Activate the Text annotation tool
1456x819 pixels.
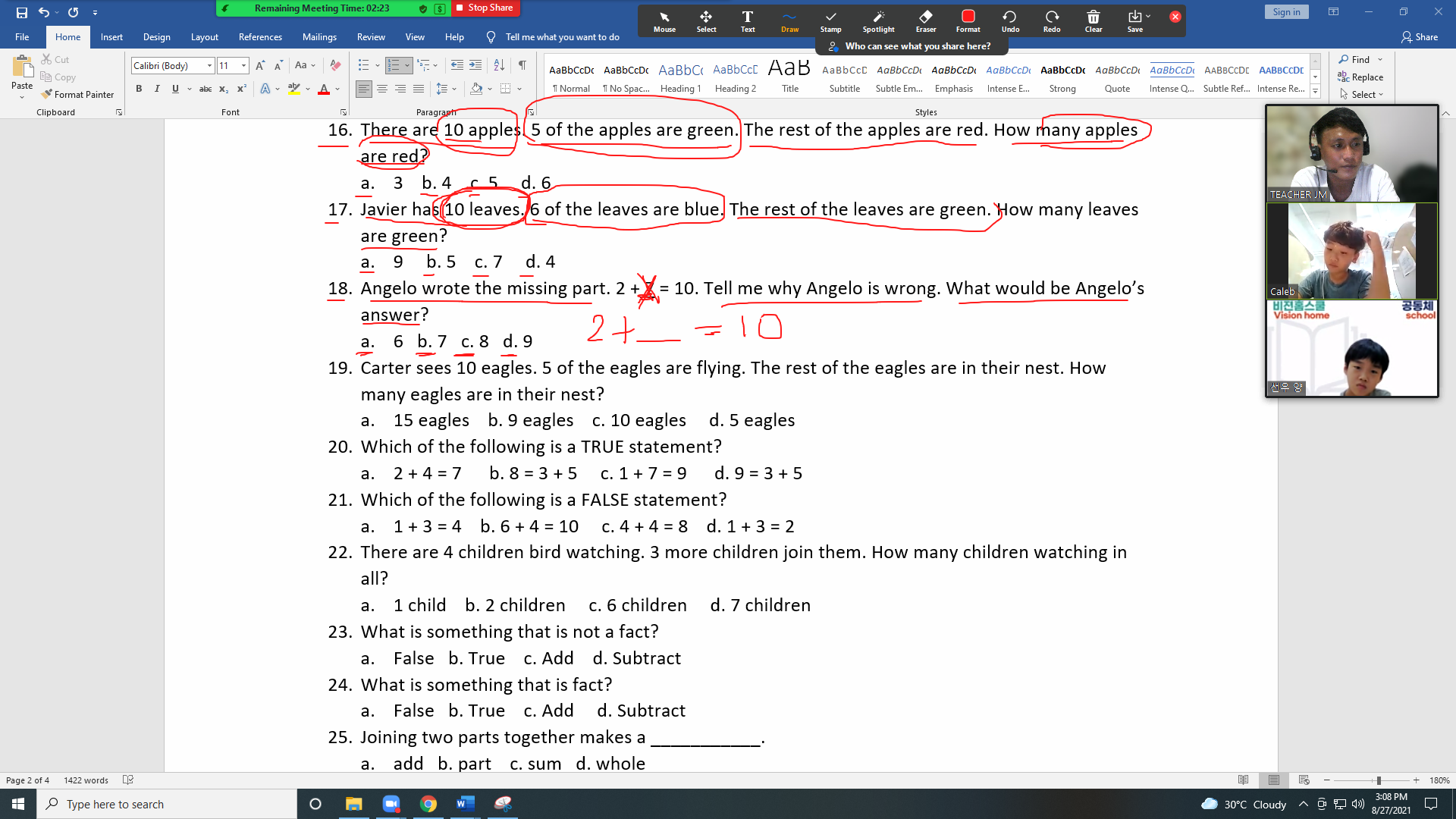(748, 21)
